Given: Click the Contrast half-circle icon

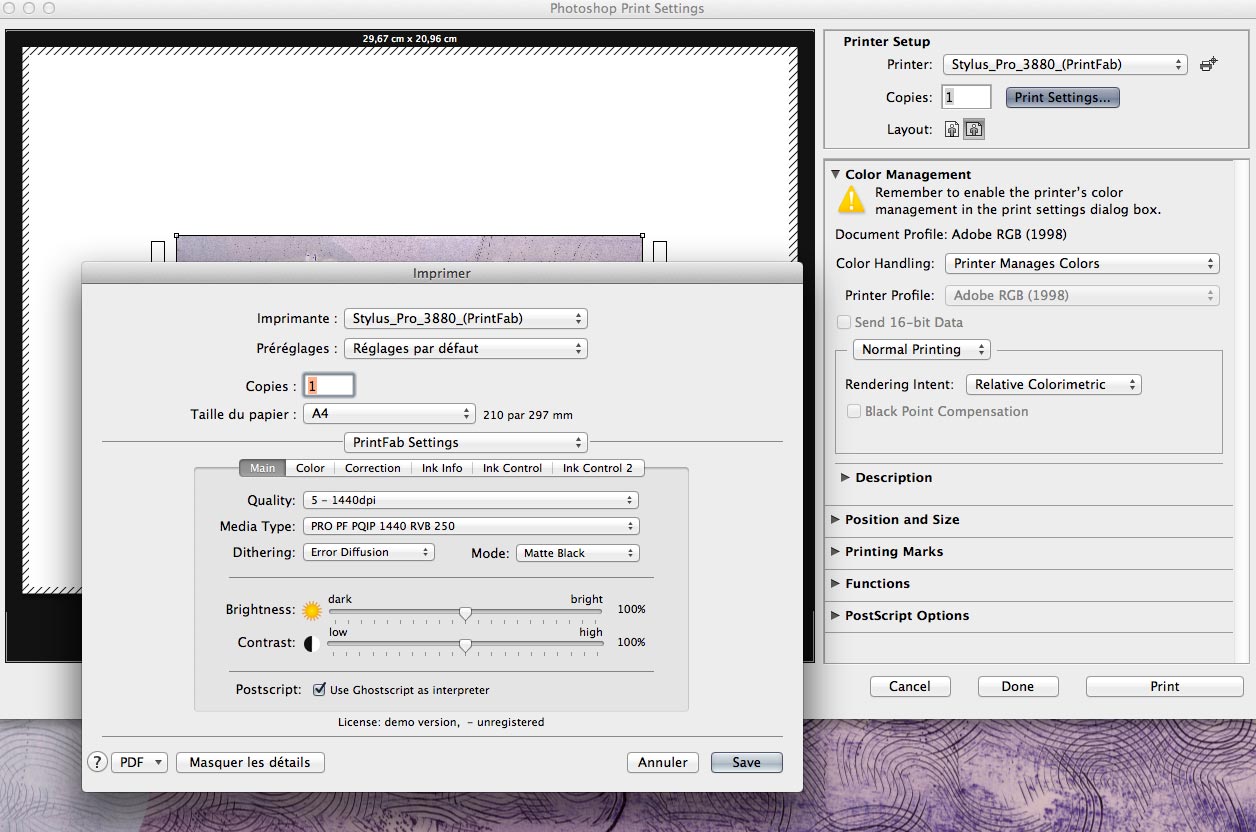Looking at the screenshot, I should click(312, 643).
